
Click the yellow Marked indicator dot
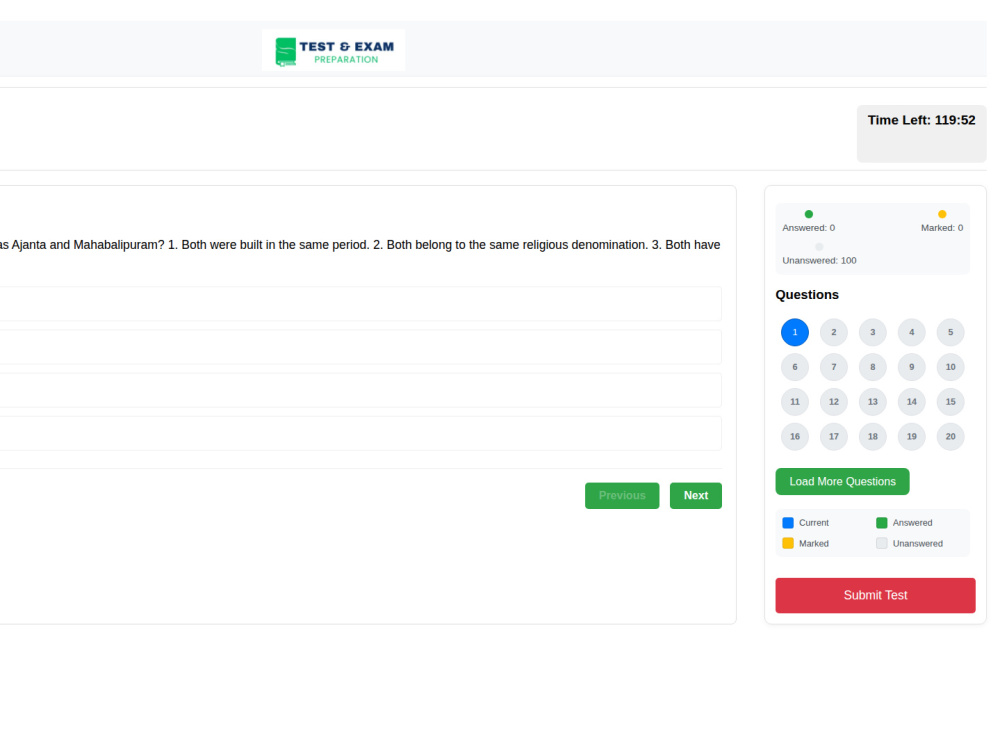coord(942,214)
